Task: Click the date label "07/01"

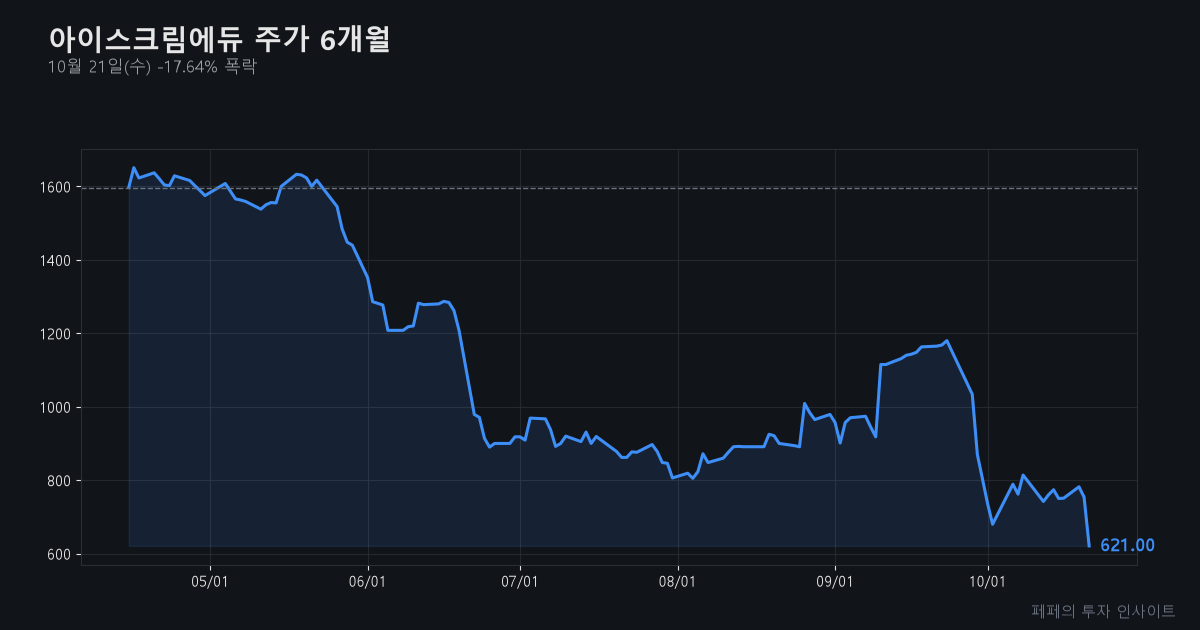Action: [520, 581]
